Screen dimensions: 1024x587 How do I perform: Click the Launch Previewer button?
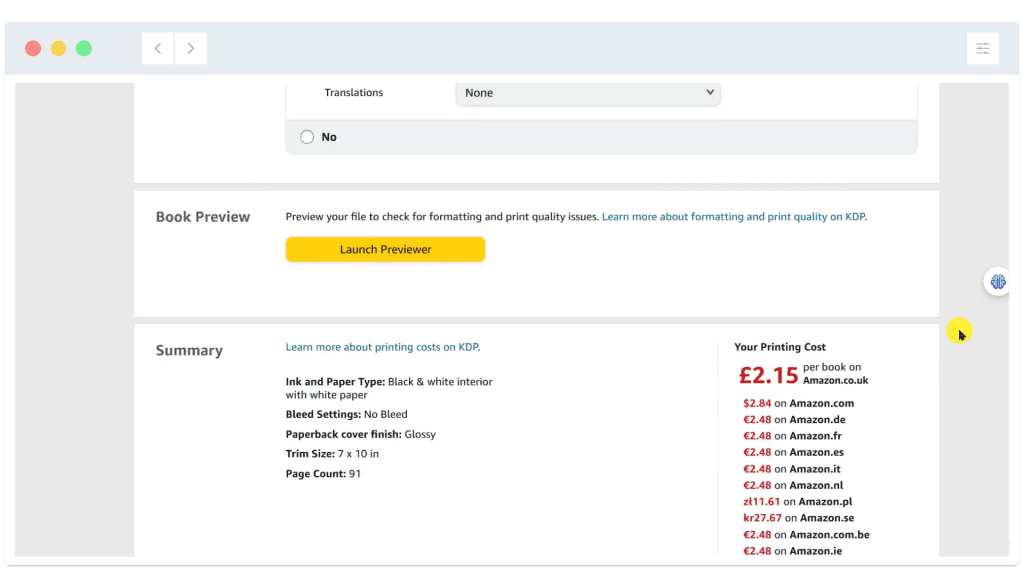[x=385, y=249]
